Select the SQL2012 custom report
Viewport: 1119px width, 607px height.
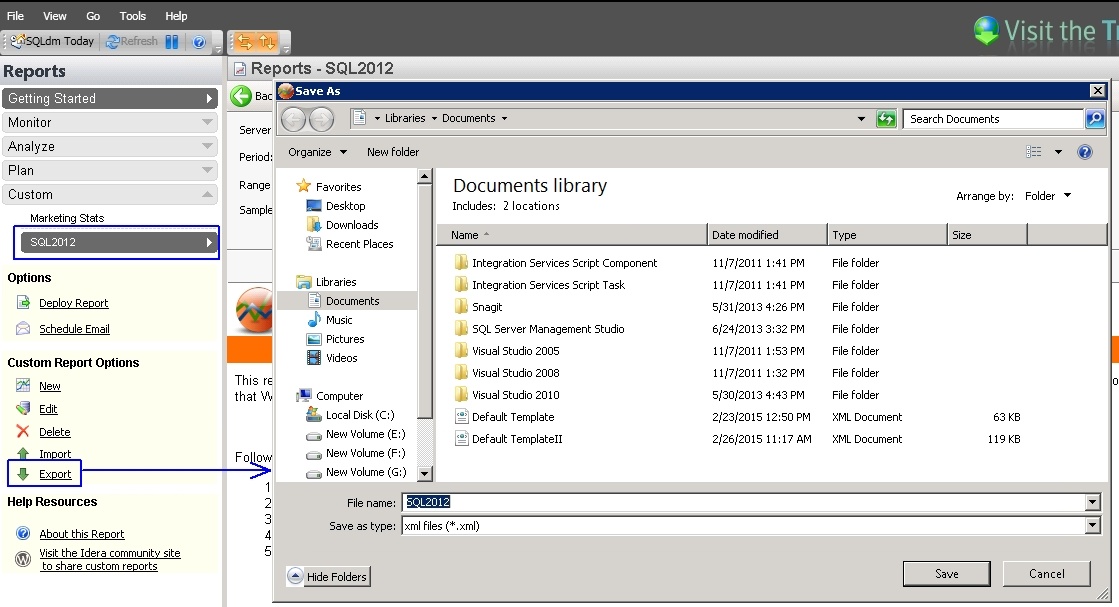point(117,242)
